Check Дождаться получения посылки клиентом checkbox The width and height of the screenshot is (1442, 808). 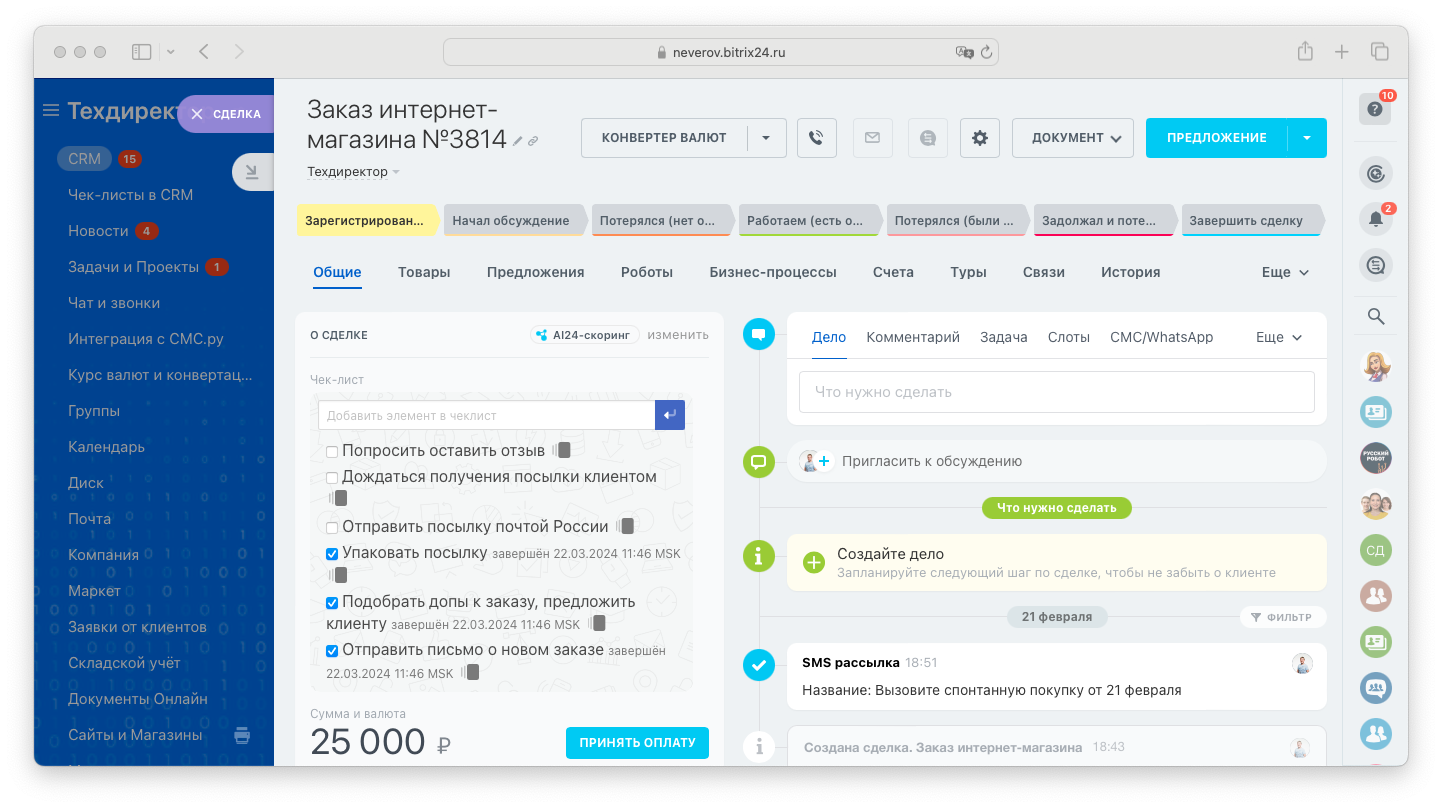pos(332,477)
